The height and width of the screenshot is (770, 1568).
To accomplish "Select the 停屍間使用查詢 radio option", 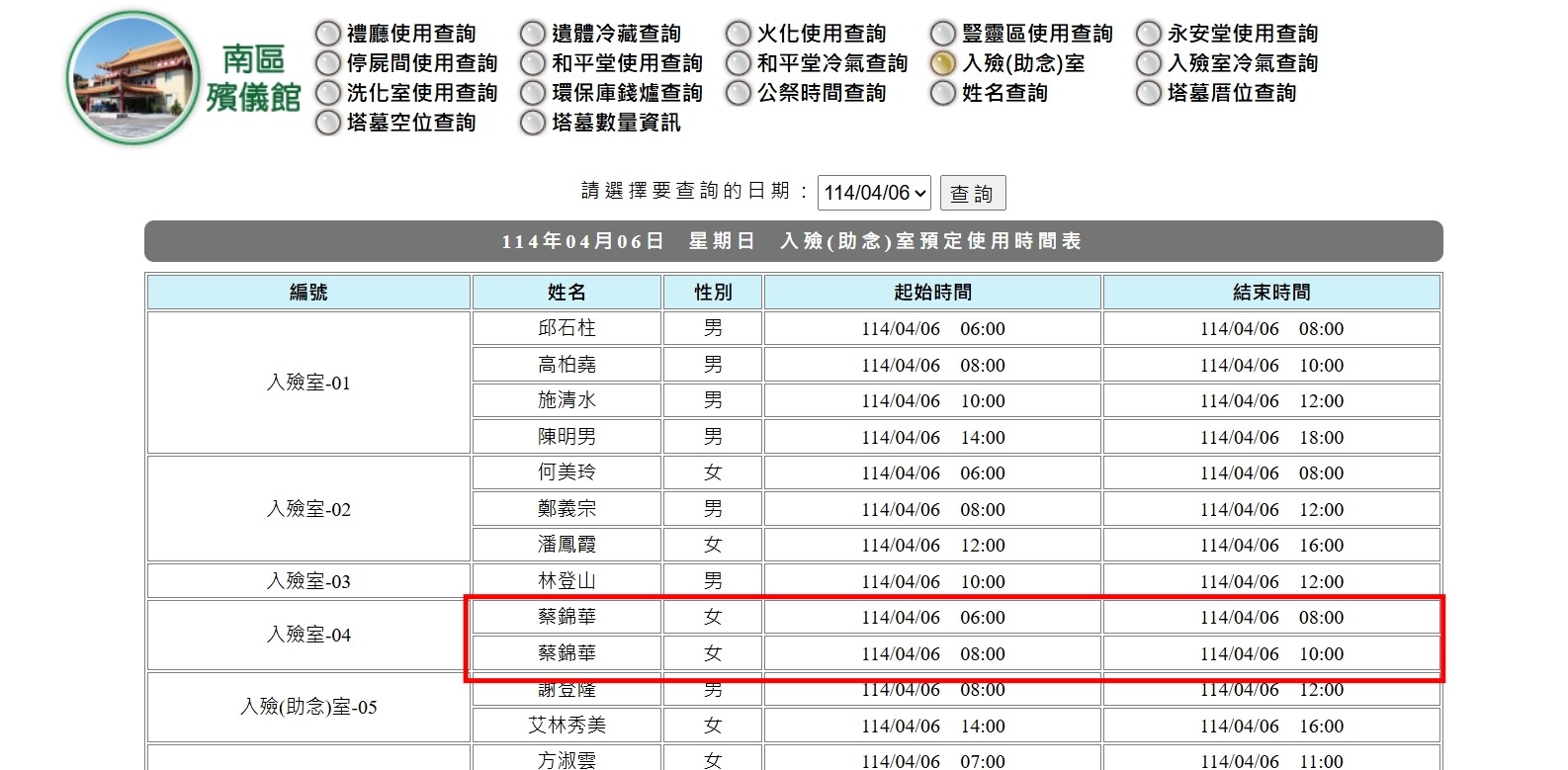I will coord(328,63).
